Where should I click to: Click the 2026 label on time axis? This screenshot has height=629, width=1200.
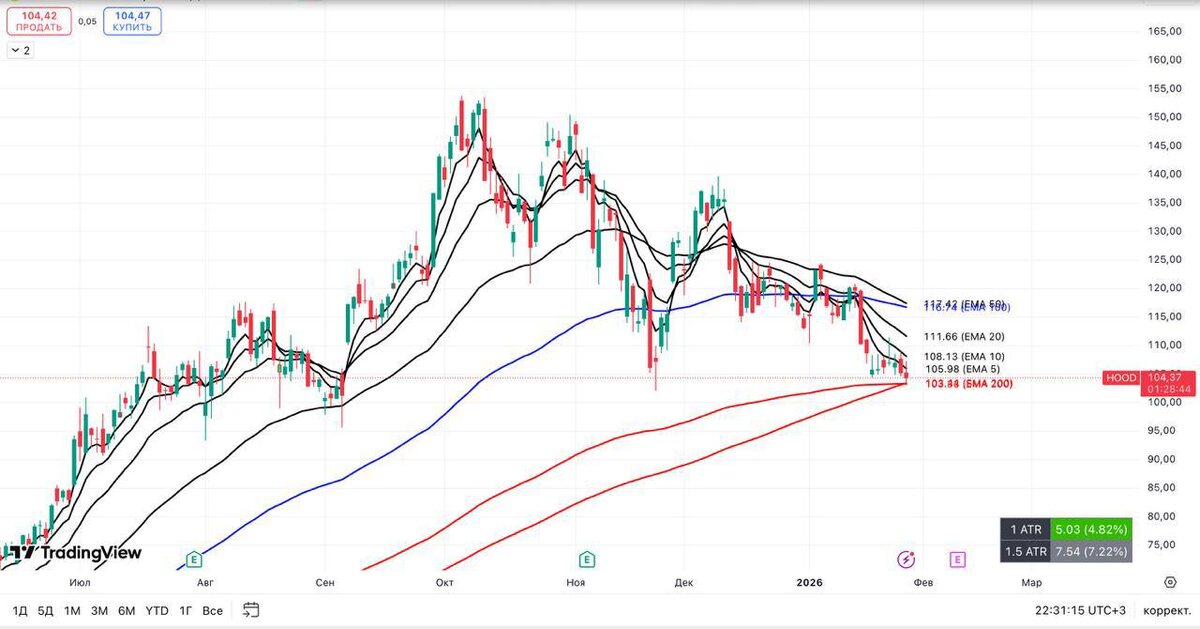click(807, 582)
